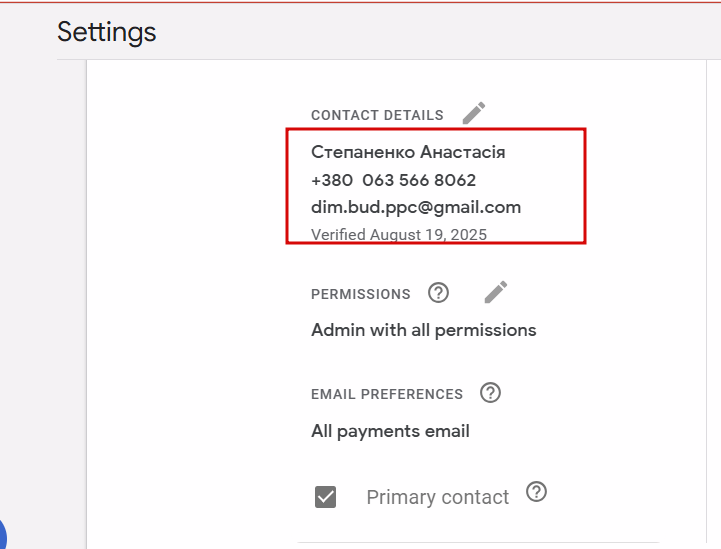721x549 pixels.
Task: Click the divider line below Primary contact
Action: (478, 543)
